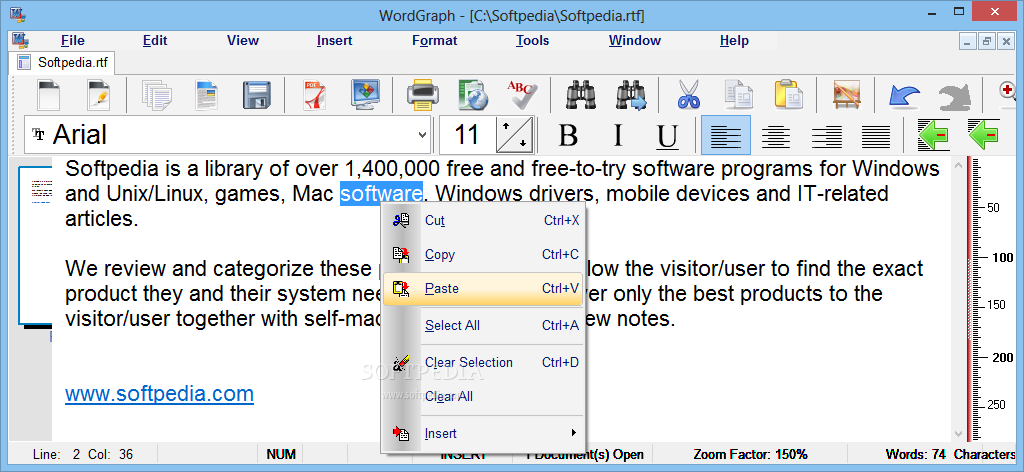This screenshot has width=1024, height=472.
Task: Run the ABC spell check
Action: coord(522,95)
